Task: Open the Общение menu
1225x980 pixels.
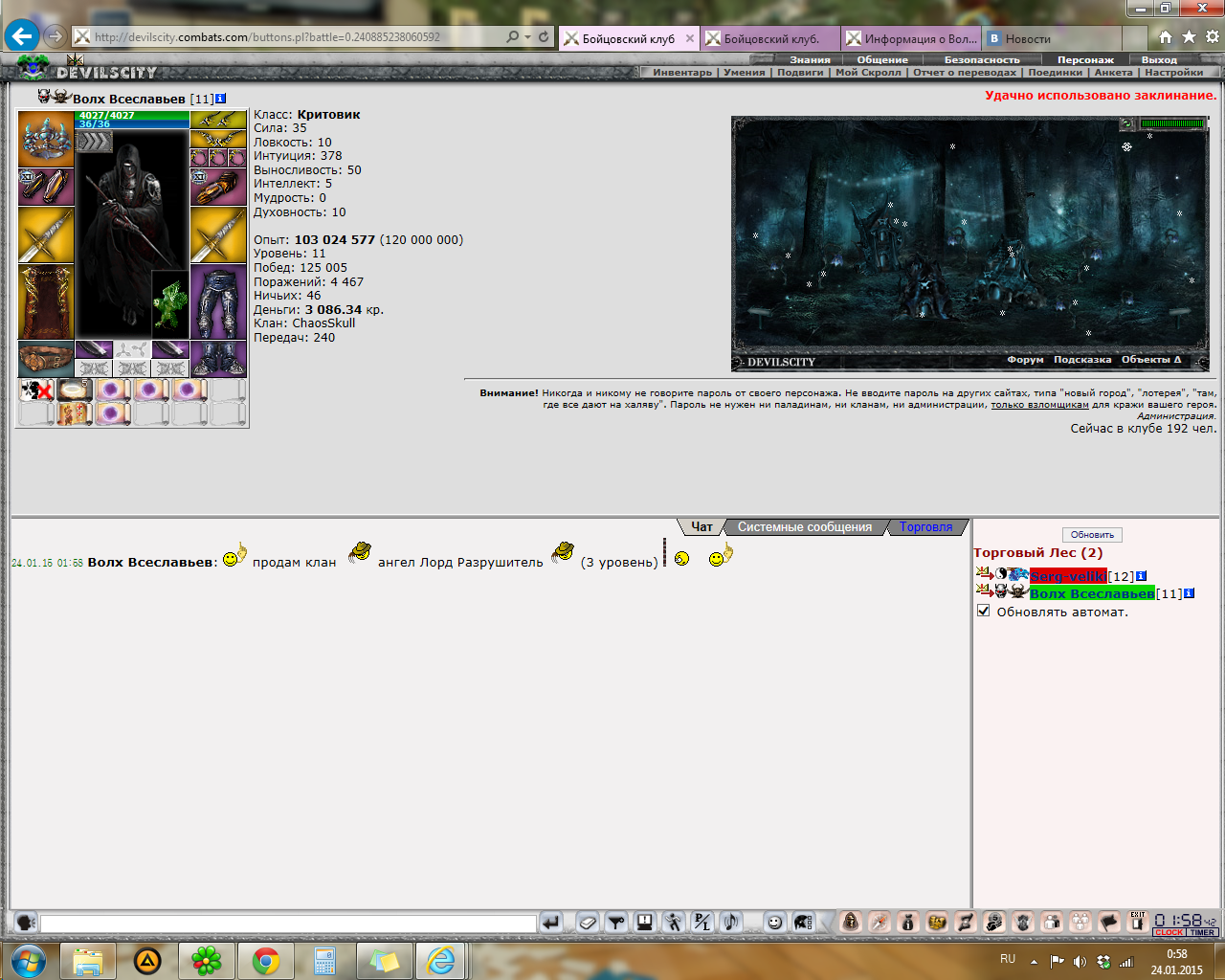Action: coord(882,59)
